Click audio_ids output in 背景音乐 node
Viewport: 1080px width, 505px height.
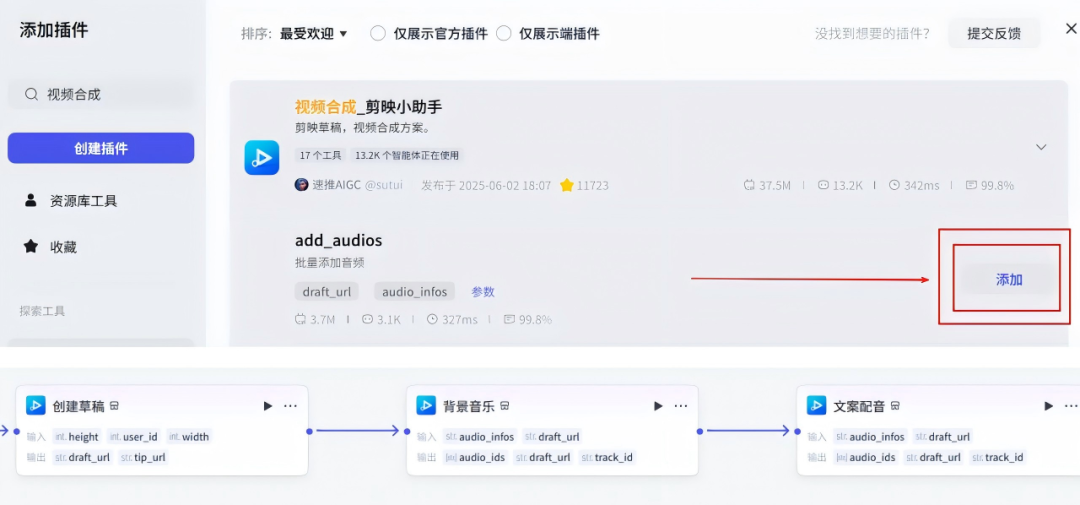475,457
